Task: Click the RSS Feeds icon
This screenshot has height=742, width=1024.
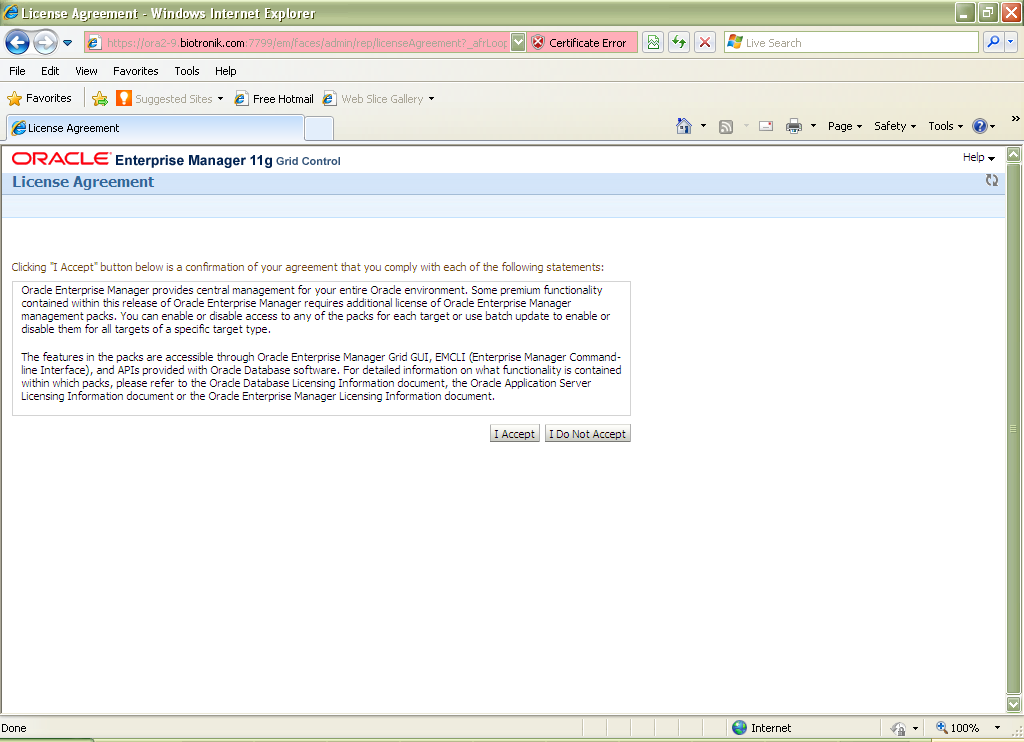Action: coord(726,127)
